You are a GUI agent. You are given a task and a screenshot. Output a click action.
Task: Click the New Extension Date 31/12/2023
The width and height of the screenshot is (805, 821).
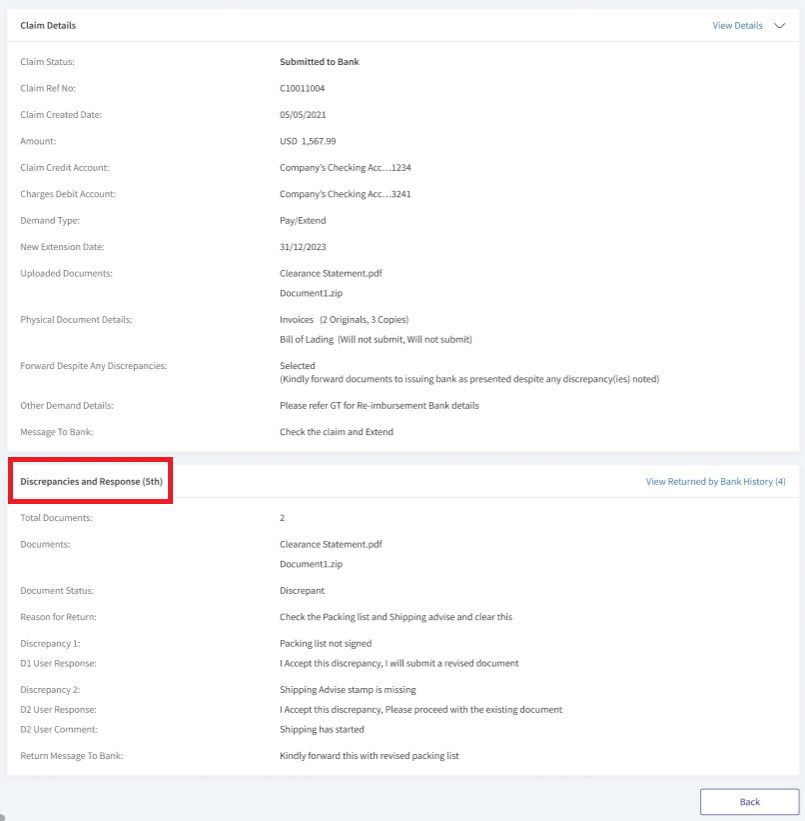pos(303,247)
